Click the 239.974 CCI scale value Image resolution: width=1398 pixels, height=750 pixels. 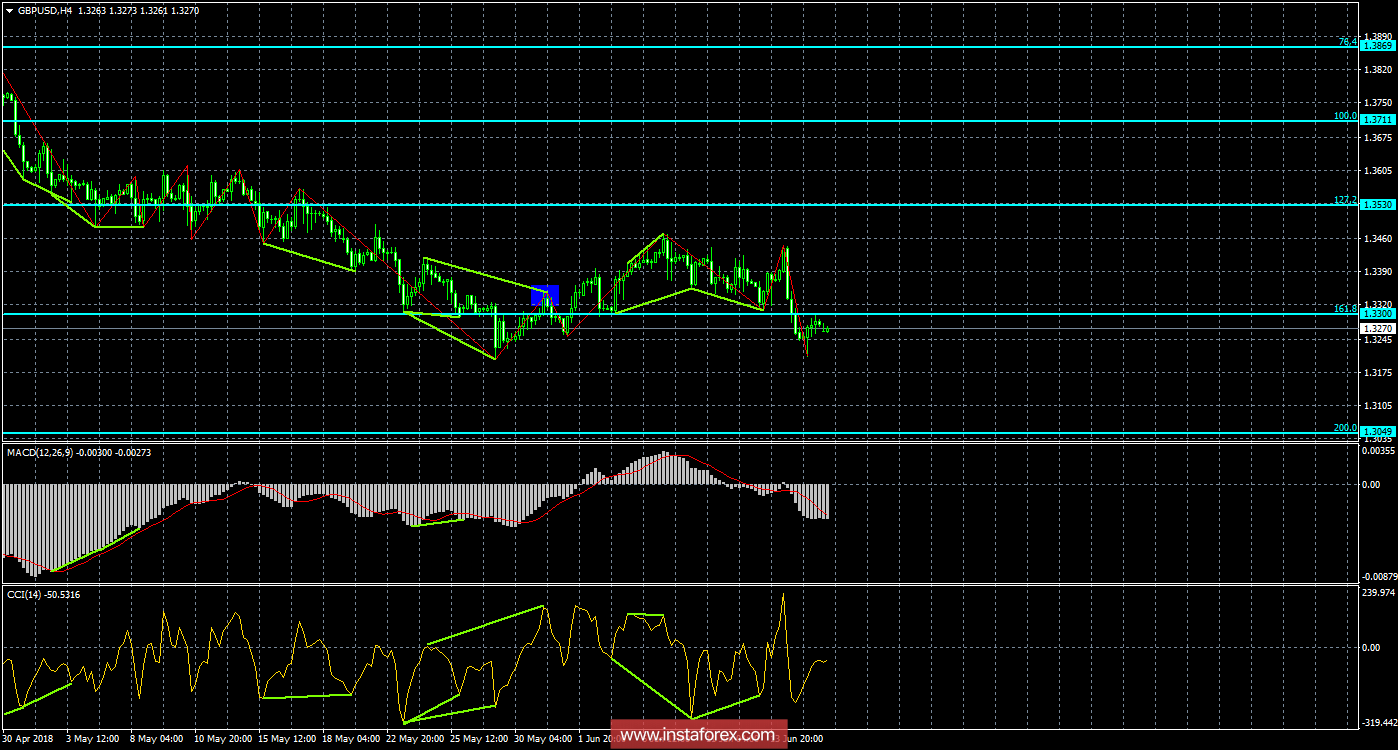1379,593
